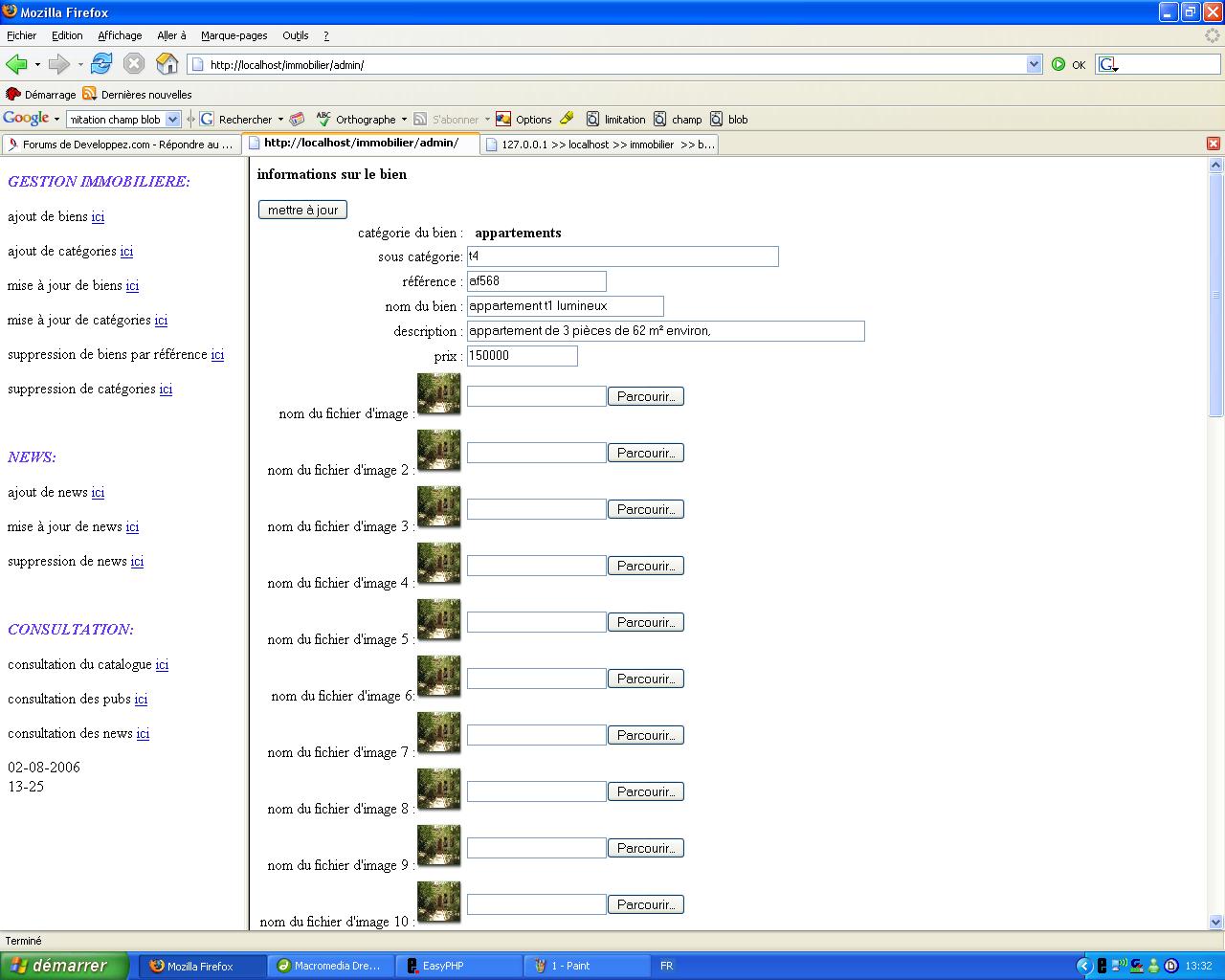
Task: Click the Google logo in toolbar
Action: coord(26,119)
